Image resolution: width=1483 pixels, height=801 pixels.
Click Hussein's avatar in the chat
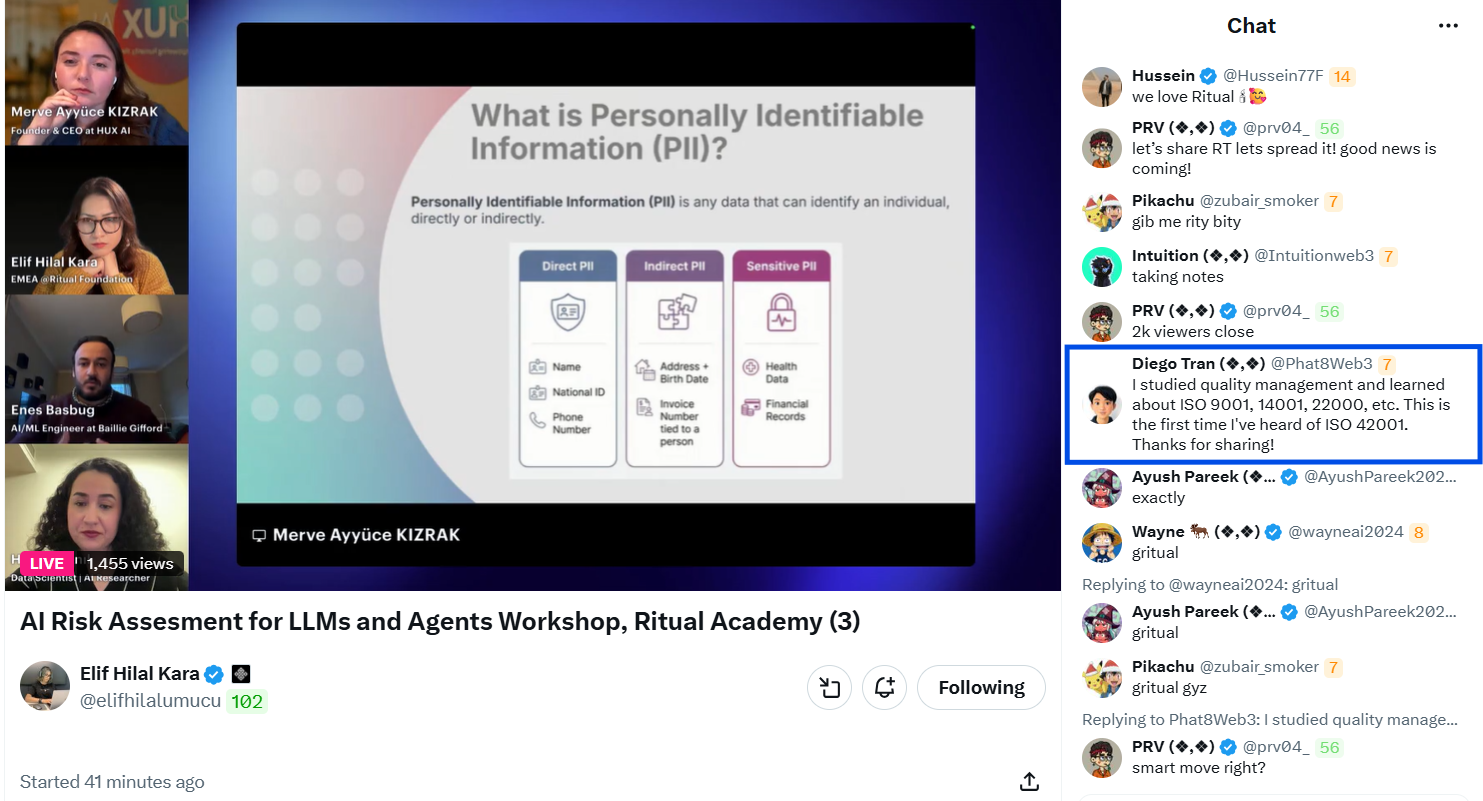[1102, 87]
